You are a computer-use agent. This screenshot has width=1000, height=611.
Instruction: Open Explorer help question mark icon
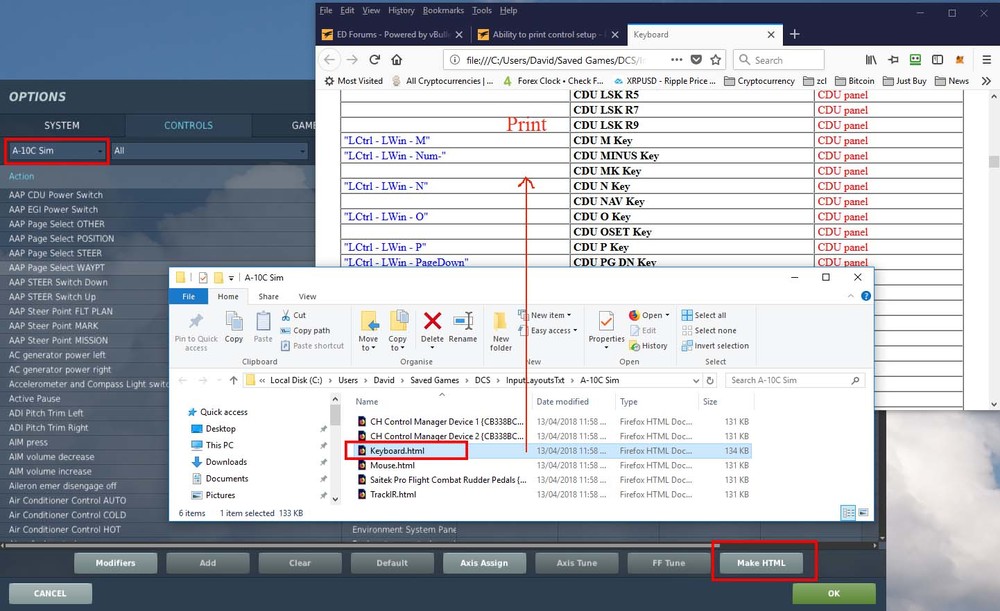pyautogui.click(x=865, y=296)
